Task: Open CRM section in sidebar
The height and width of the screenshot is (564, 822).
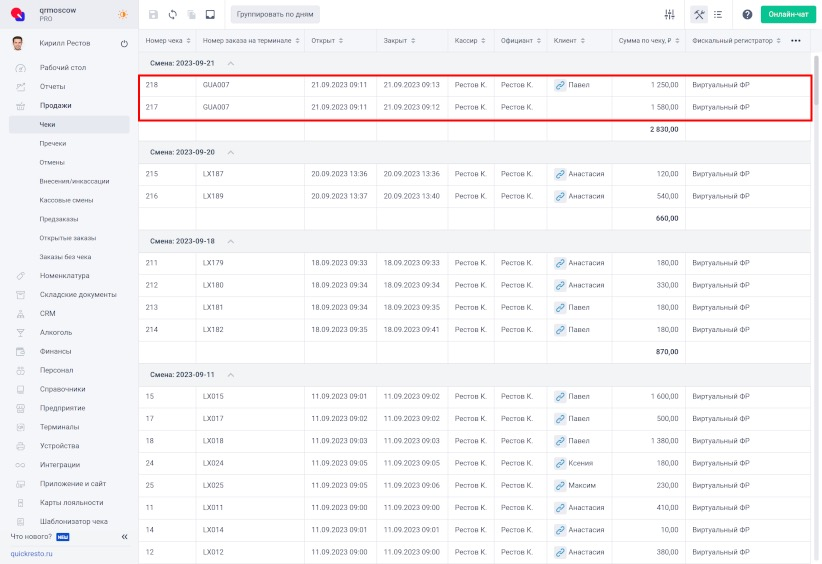Action: tap(47, 313)
